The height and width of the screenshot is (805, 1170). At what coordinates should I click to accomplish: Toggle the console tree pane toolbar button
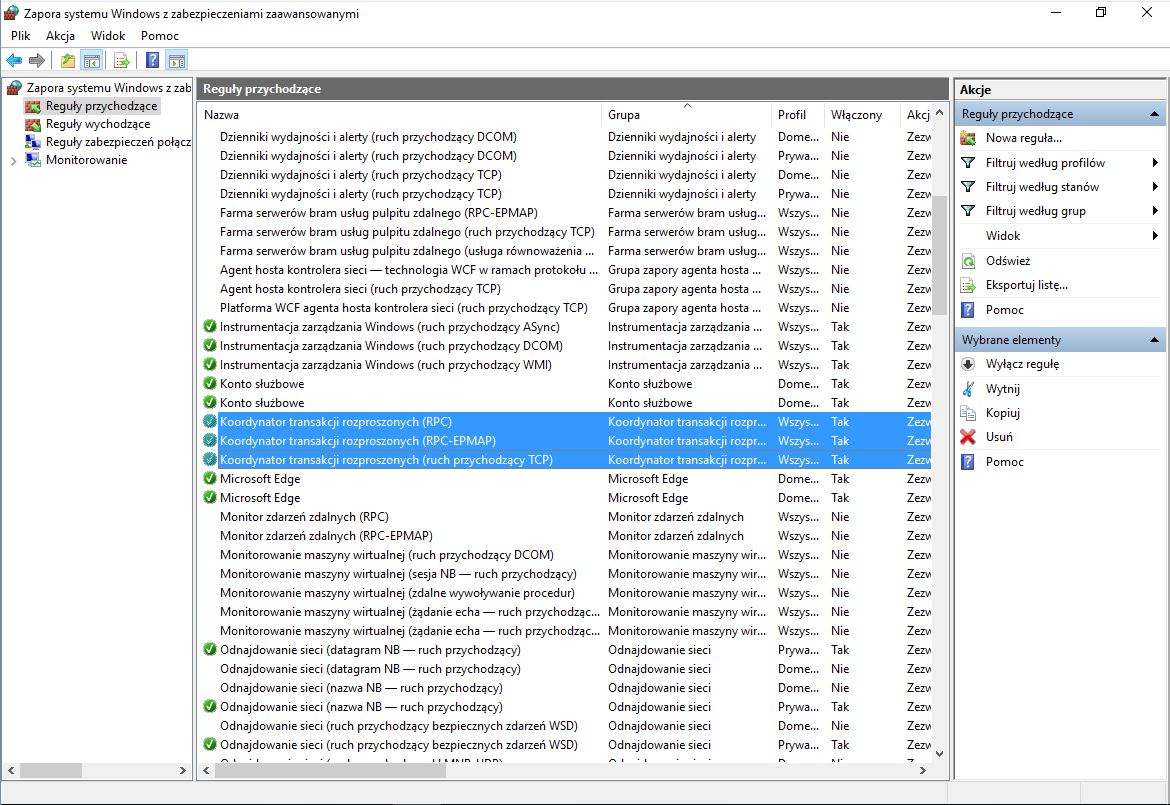[91, 61]
